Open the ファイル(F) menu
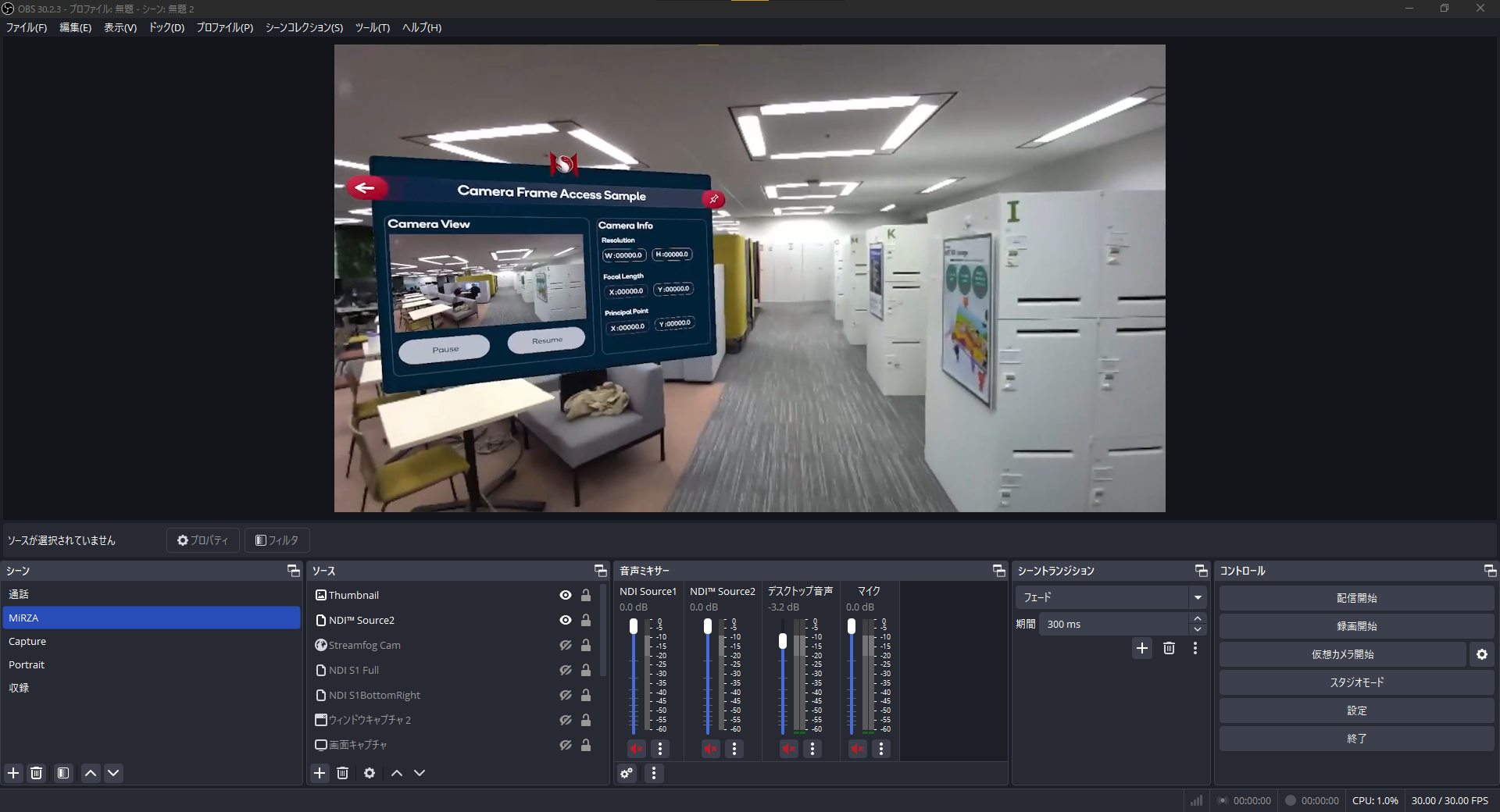This screenshot has width=1500, height=812. [27, 27]
